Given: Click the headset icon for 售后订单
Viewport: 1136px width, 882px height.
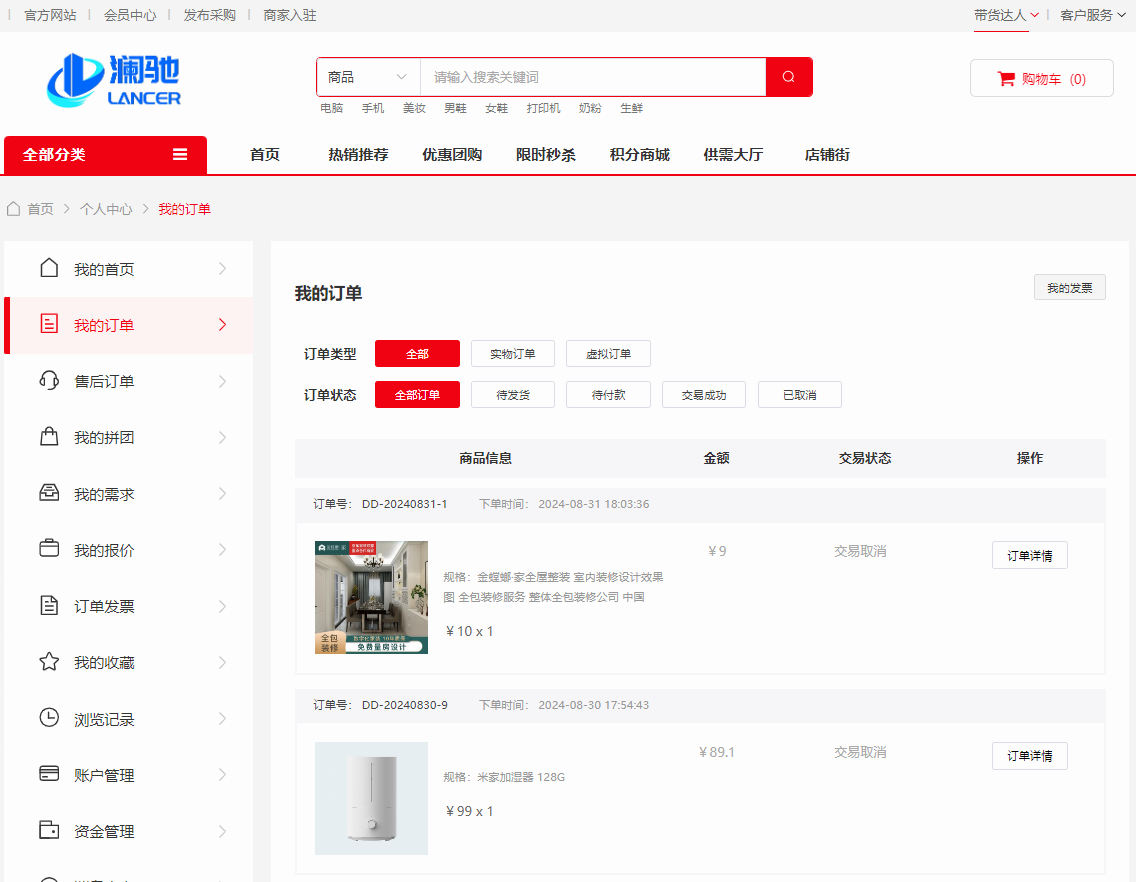Looking at the screenshot, I should click(x=49, y=381).
